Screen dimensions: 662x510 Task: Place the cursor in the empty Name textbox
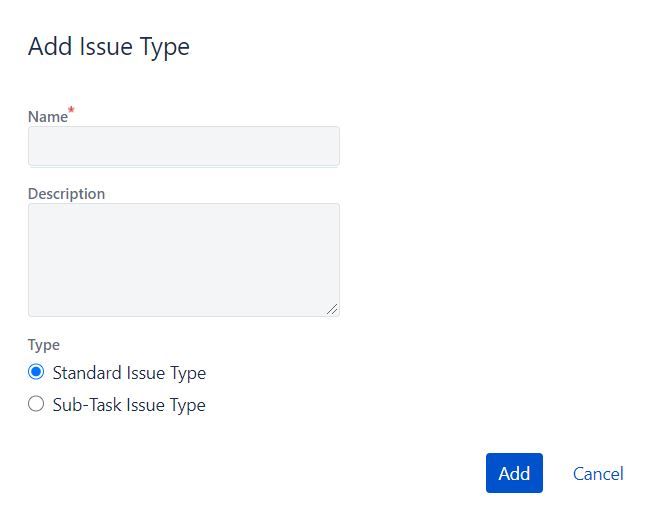tap(183, 146)
